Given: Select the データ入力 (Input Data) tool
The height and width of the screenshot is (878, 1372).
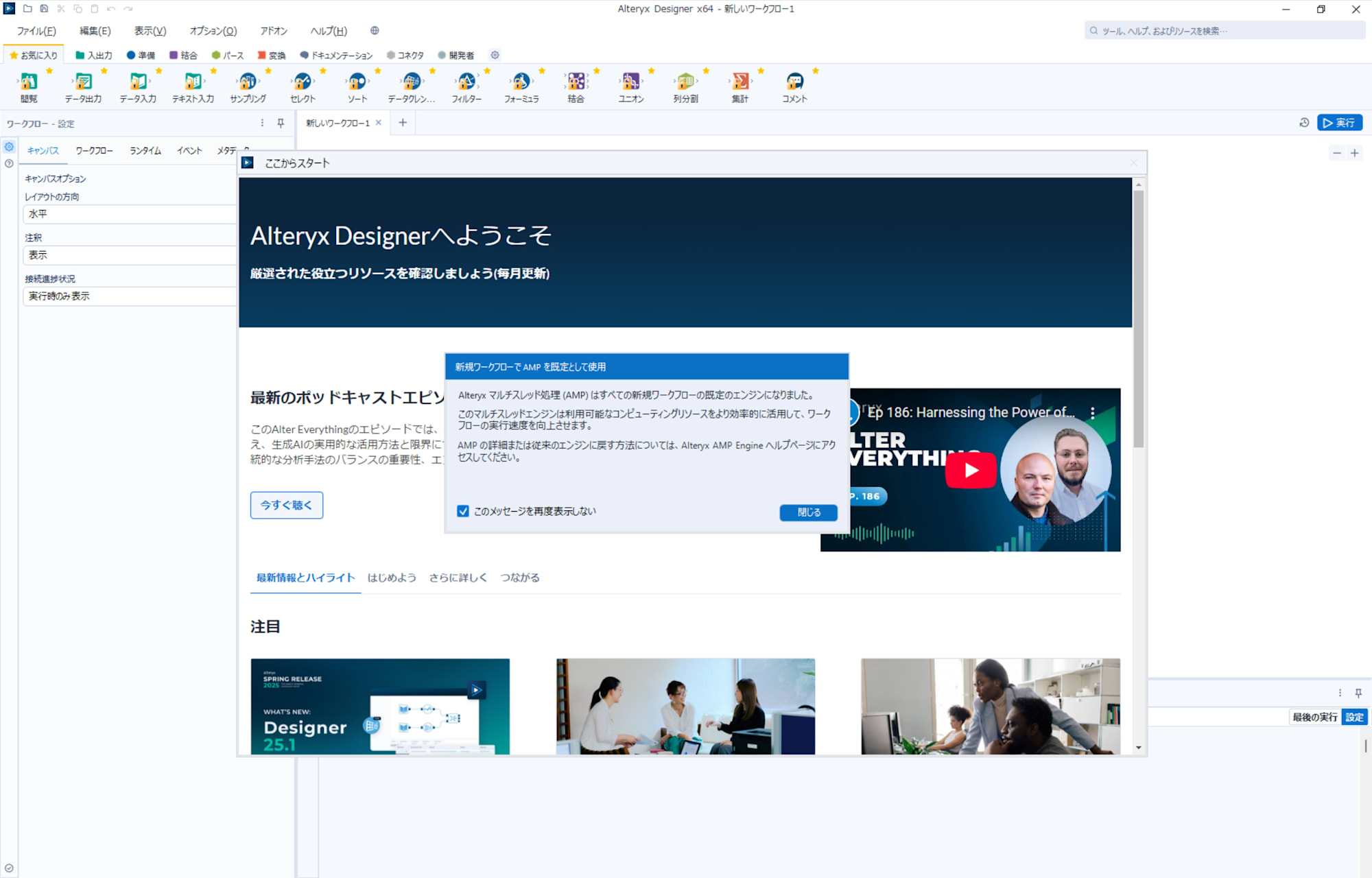Looking at the screenshot, I should tap(138, 84).
